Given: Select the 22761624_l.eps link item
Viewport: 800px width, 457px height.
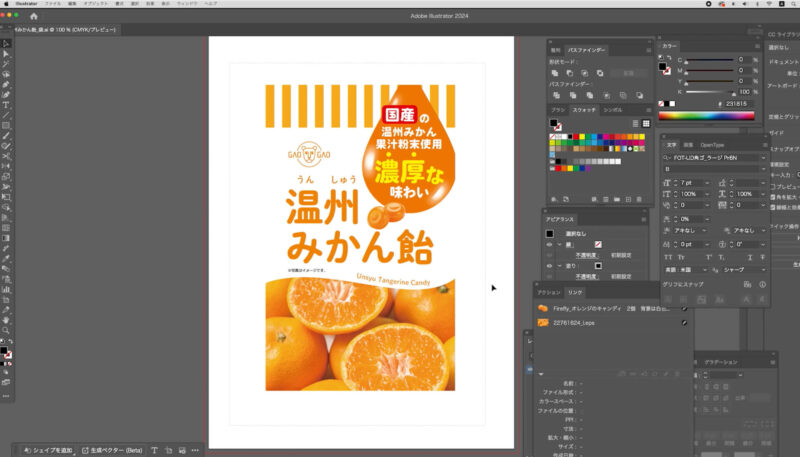Looking at the screenshot, I should [612, 323].
